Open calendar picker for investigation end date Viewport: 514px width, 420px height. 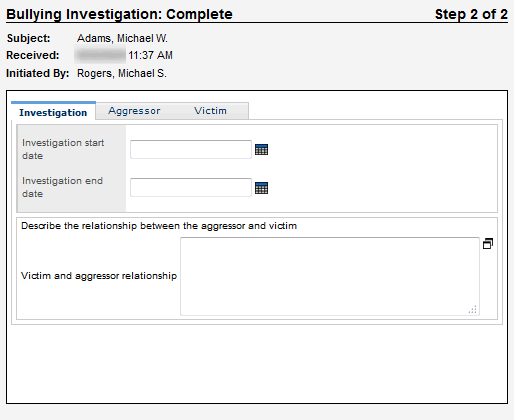point(261,188)
